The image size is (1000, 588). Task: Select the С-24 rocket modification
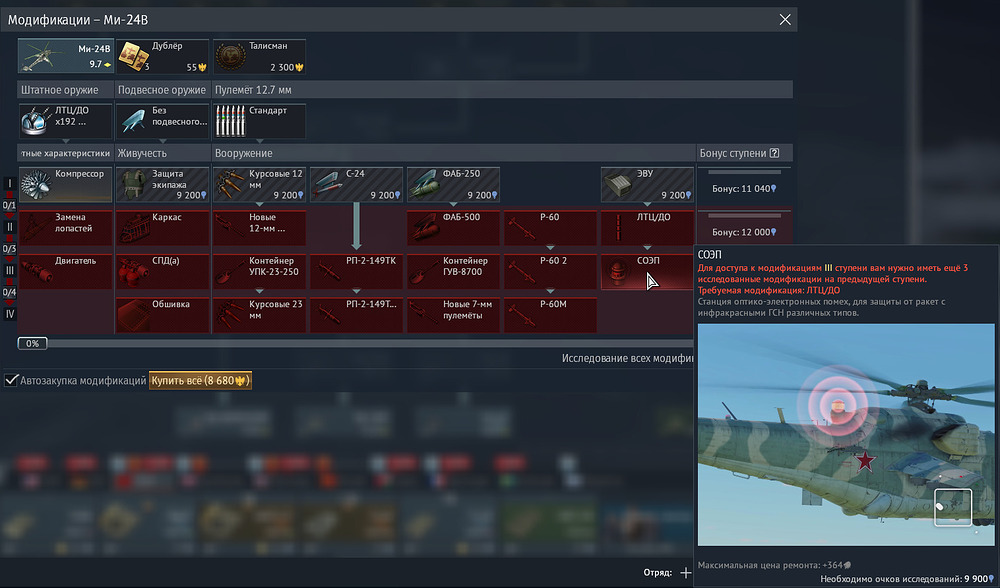coord(357,185)
